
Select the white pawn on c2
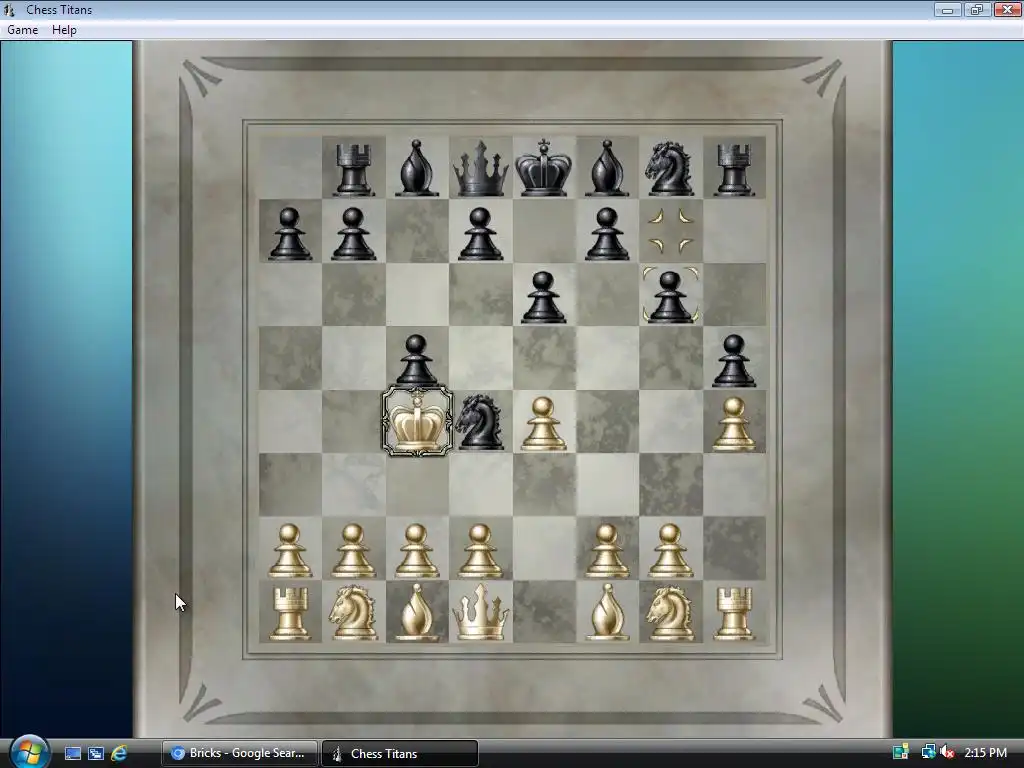pyautogui.click(x=416, y=551)
